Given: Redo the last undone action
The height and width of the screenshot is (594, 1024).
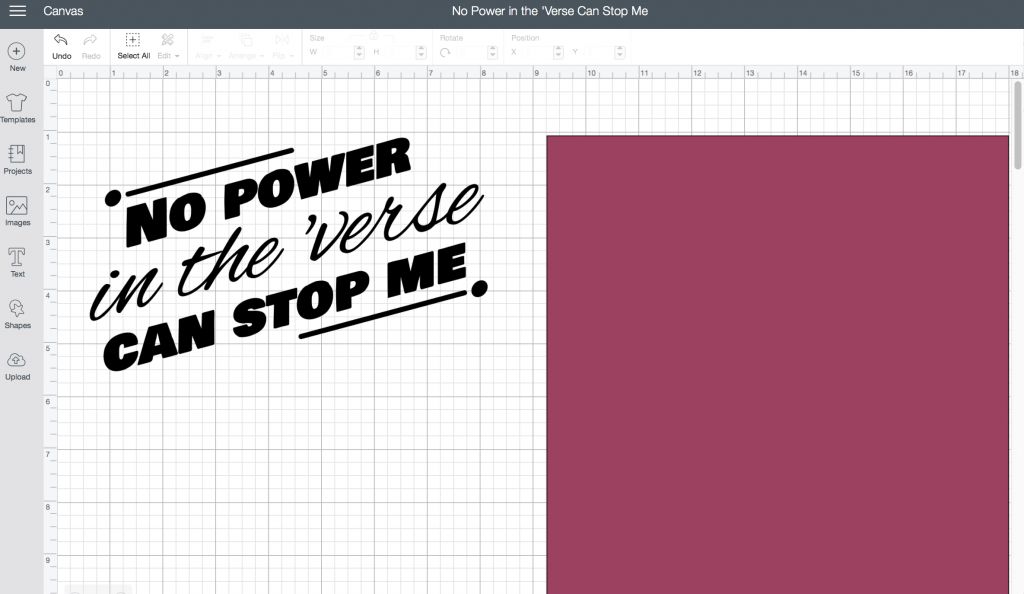Looking at the screenshot, I should [x=91, y=47].
